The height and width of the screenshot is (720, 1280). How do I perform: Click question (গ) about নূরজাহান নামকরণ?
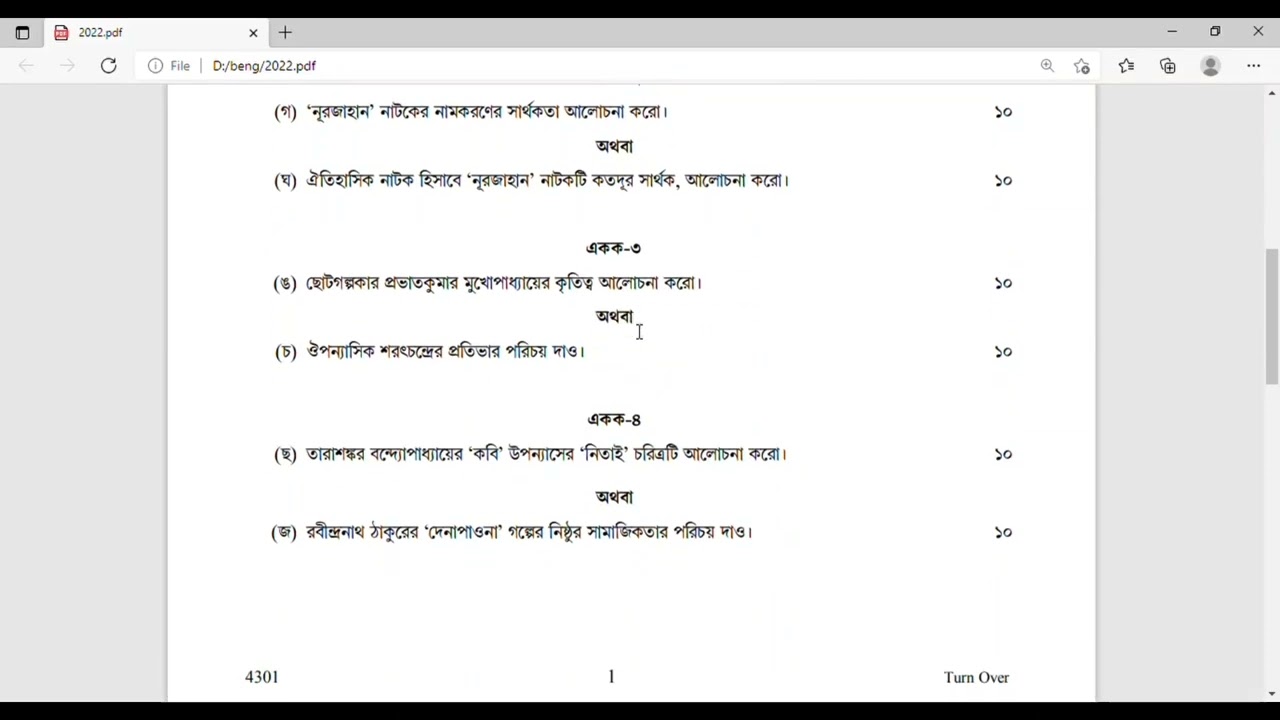470,111
